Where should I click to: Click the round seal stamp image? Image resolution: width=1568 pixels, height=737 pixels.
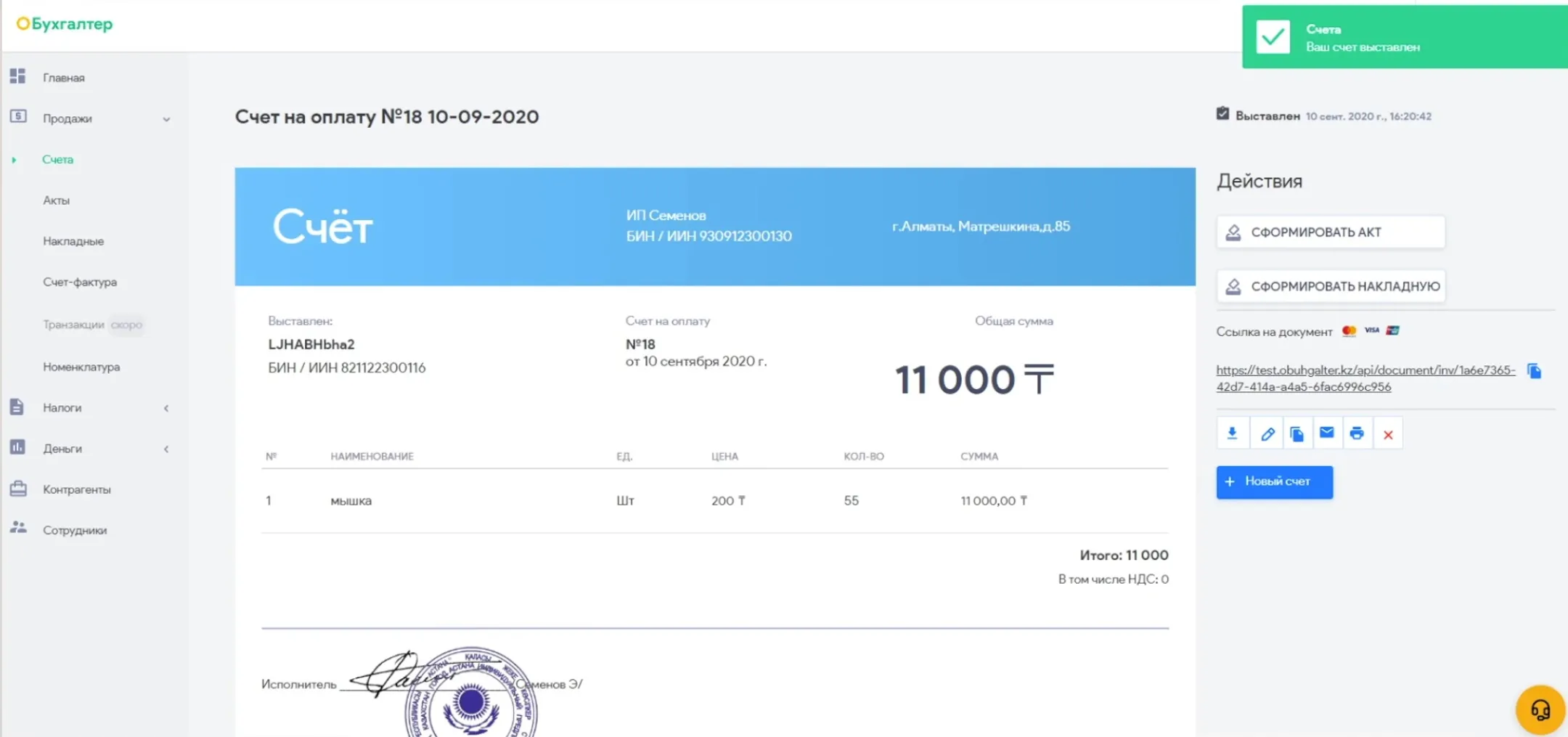tap(471, 693)
